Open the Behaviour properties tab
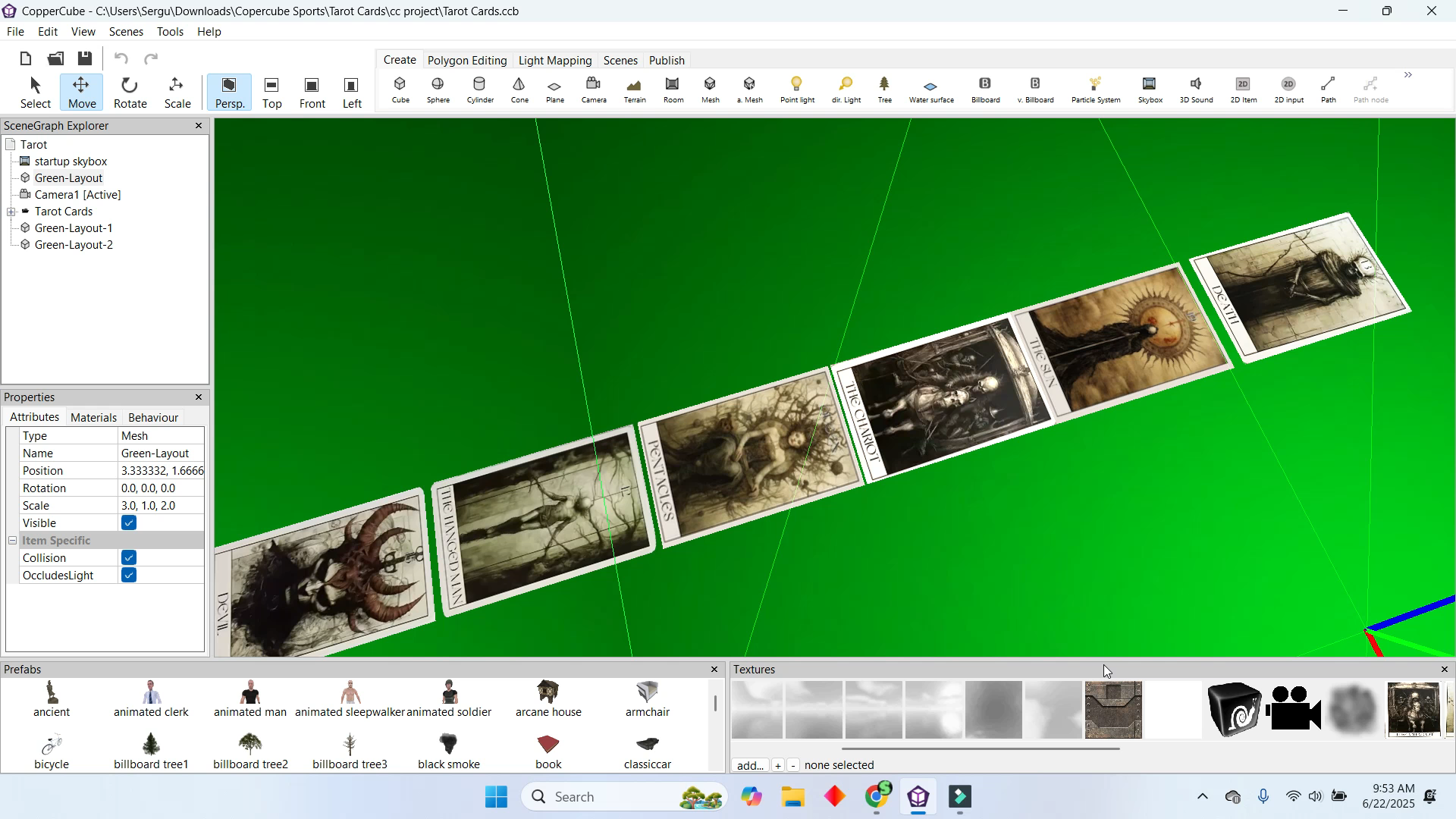 (x=153, y=418)
